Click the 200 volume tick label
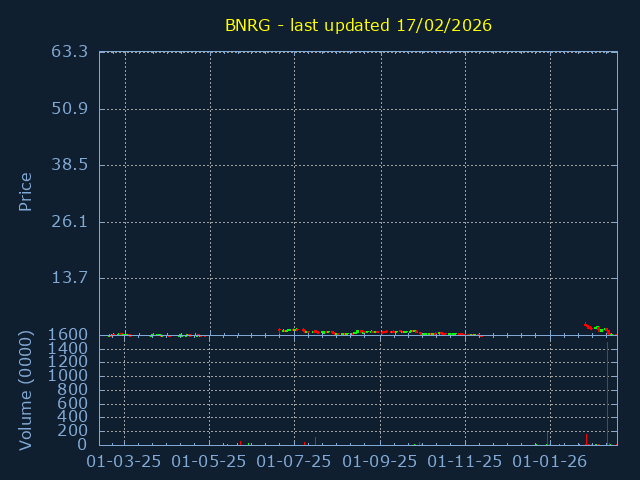The width and height of the screenshot is (640, 480). (74, 431)
